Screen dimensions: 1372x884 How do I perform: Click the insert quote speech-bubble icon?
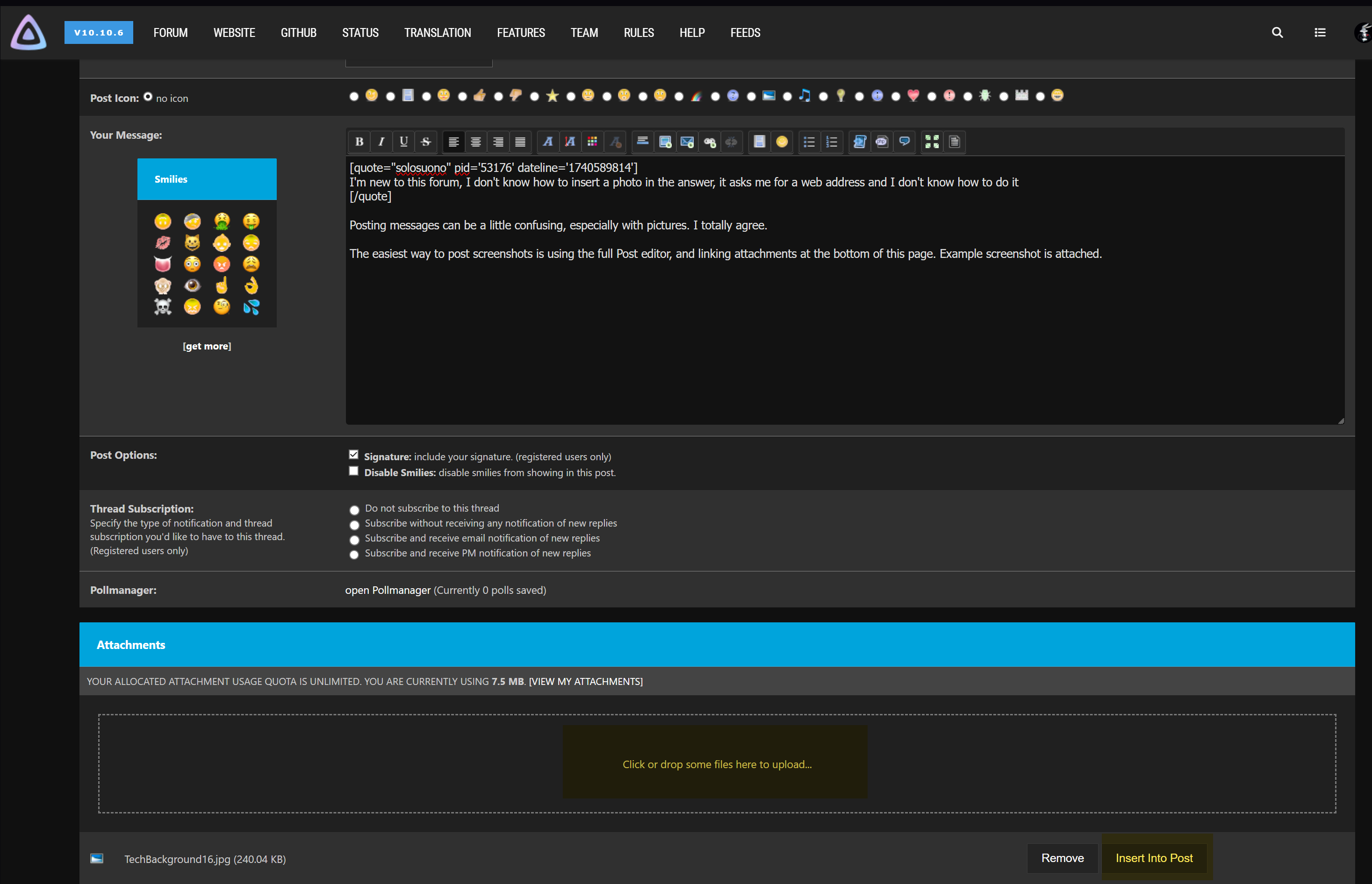[x=904, y=142]
